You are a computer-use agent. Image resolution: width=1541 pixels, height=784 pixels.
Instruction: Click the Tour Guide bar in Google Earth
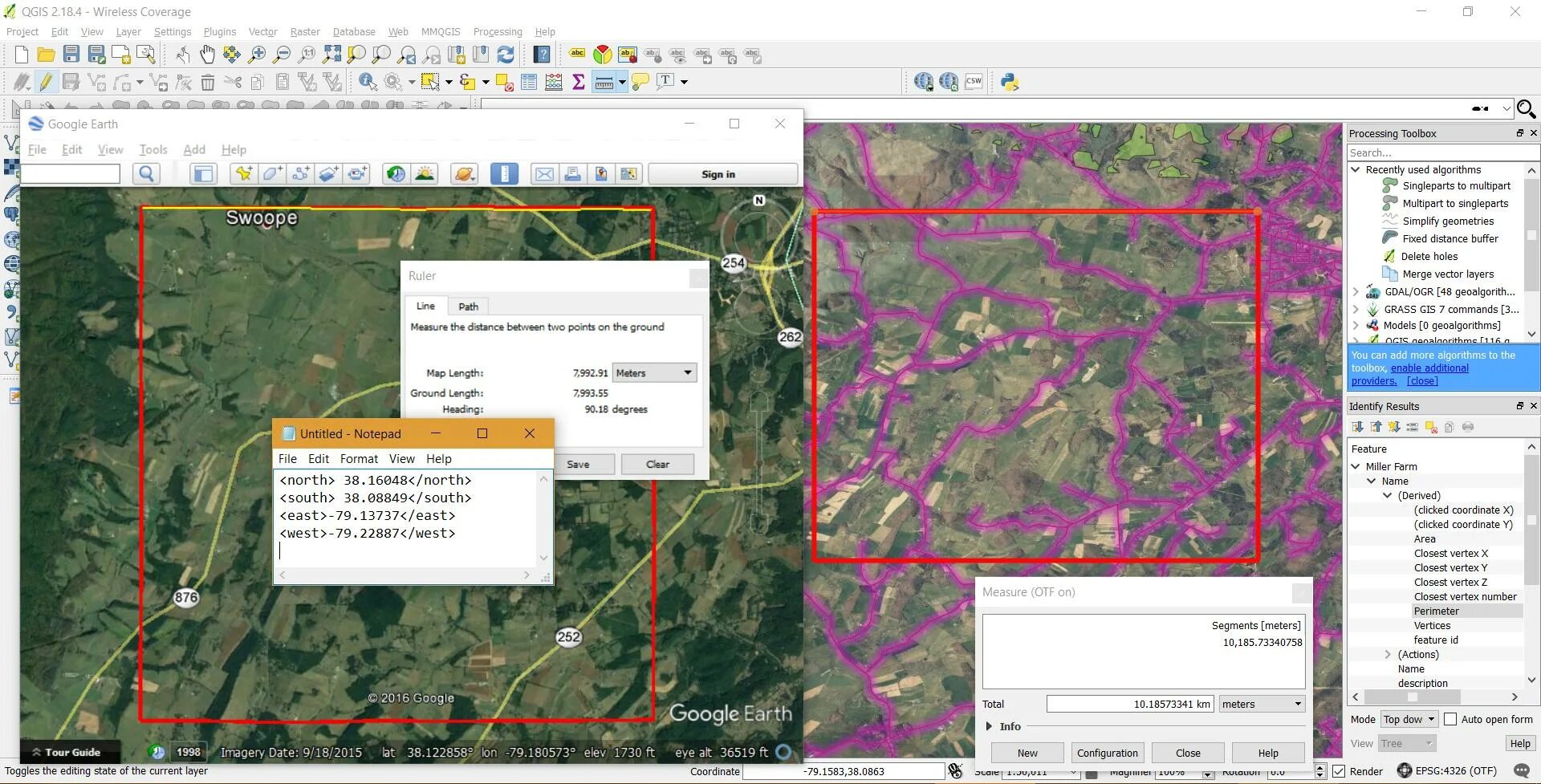pos(71,752)
